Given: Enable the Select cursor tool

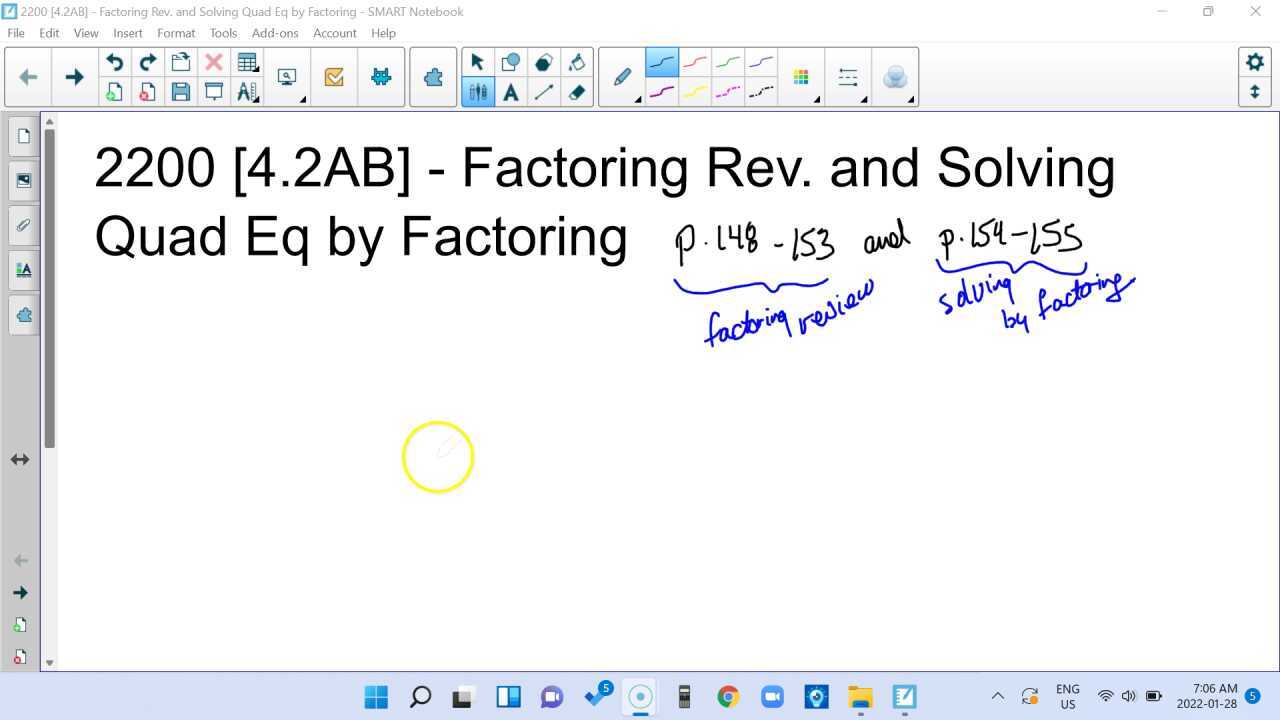Looking at the screenshot, I should pos(478,62).
